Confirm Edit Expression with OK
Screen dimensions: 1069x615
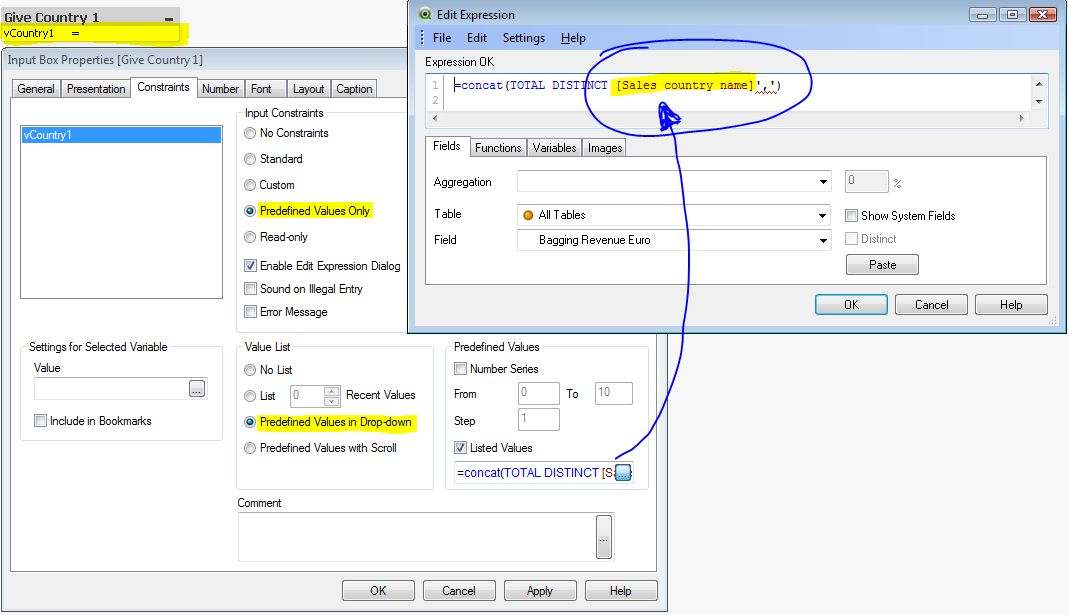(x=852, y=305)
